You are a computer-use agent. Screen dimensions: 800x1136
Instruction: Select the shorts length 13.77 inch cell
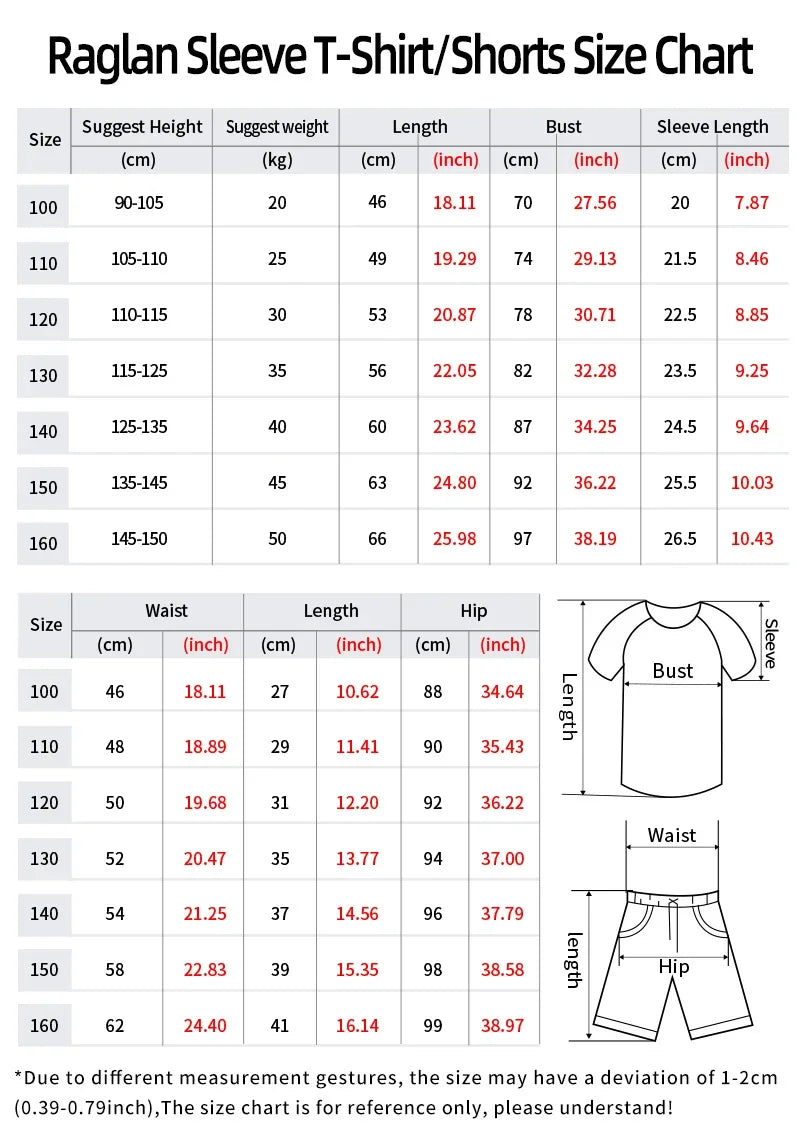pos(357,858)
